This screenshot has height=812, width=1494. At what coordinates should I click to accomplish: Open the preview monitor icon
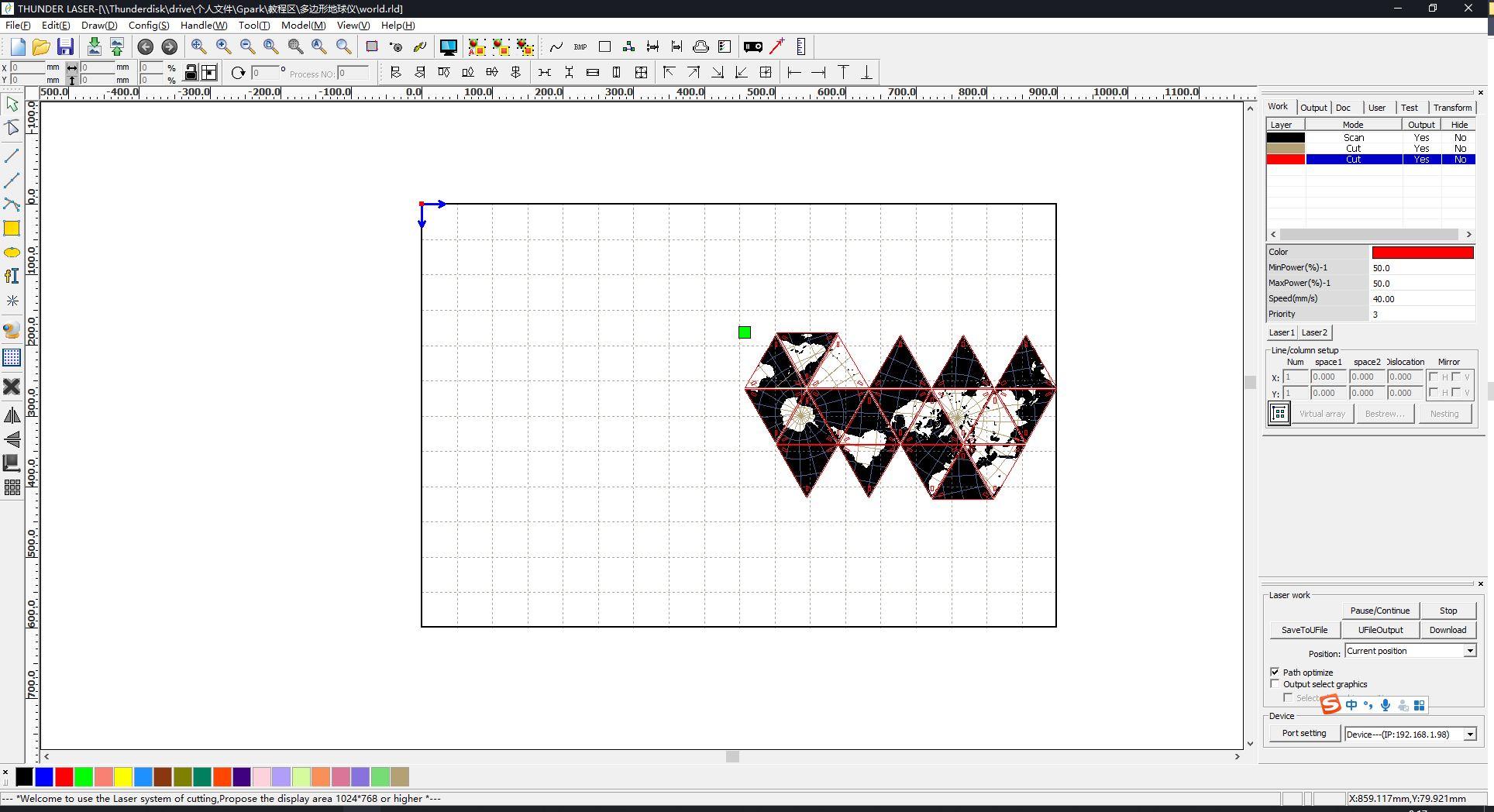448,47
